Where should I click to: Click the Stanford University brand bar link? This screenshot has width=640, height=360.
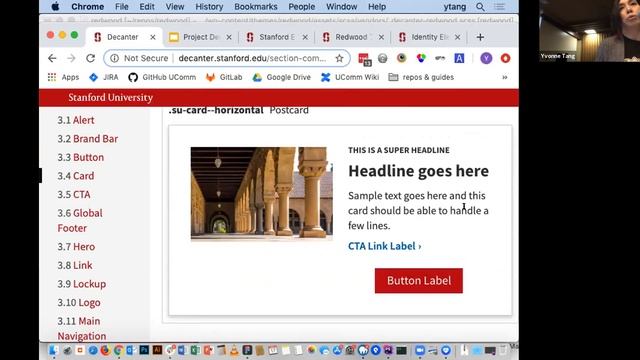coord(111,98)
